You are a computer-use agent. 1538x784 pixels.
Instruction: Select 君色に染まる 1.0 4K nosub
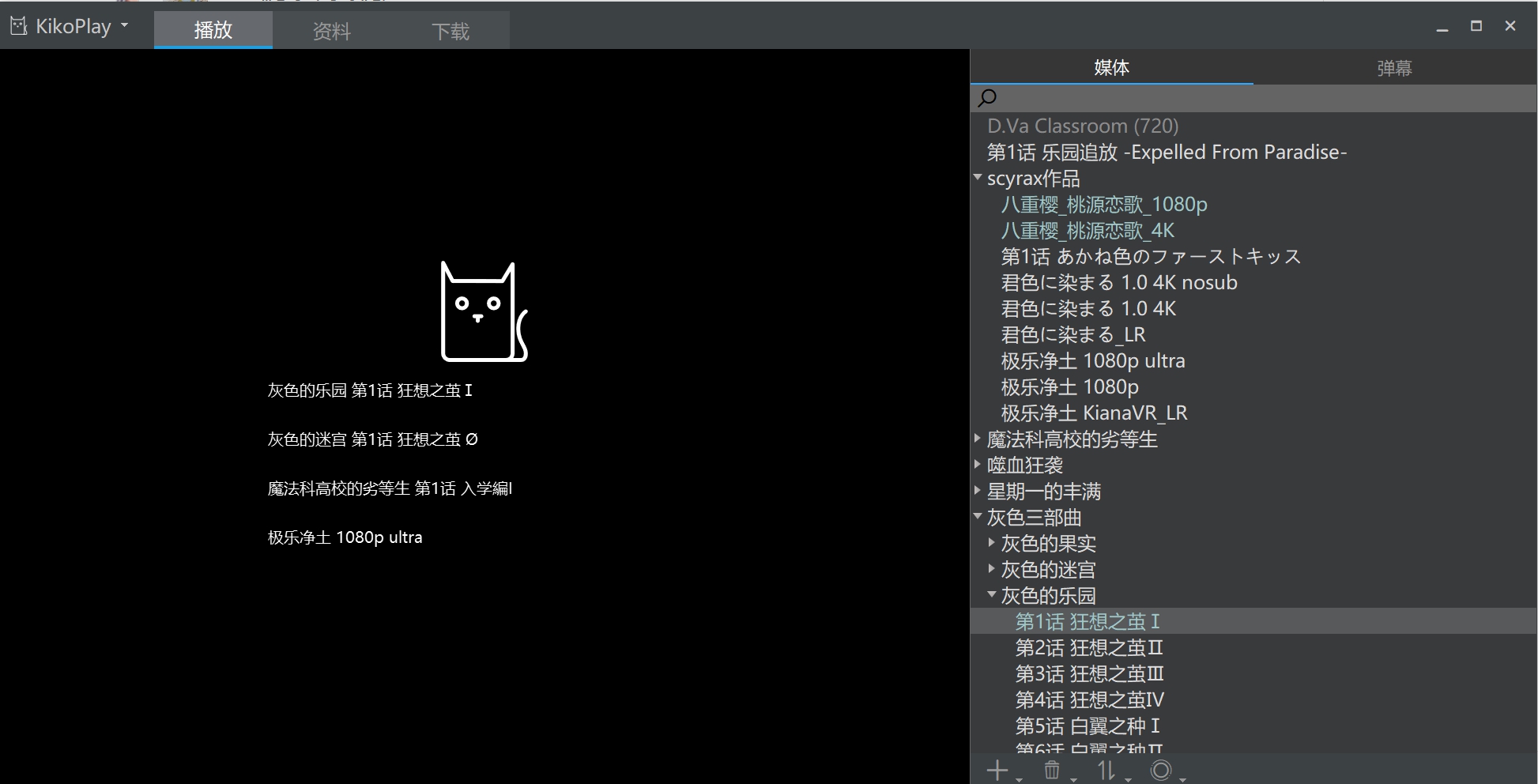point(1119,282)
